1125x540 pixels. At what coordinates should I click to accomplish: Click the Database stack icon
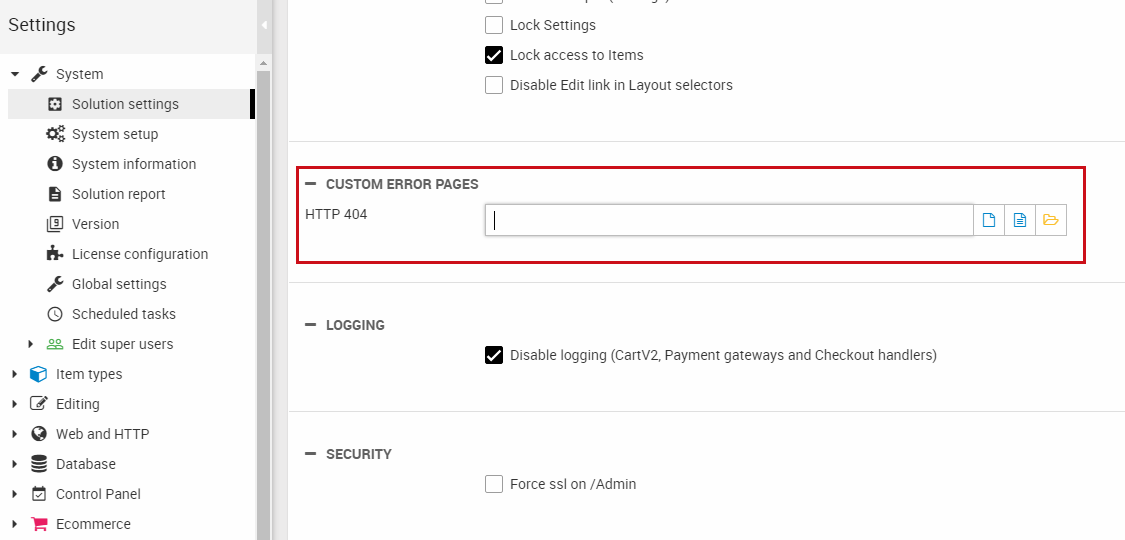tap(39, 464)
